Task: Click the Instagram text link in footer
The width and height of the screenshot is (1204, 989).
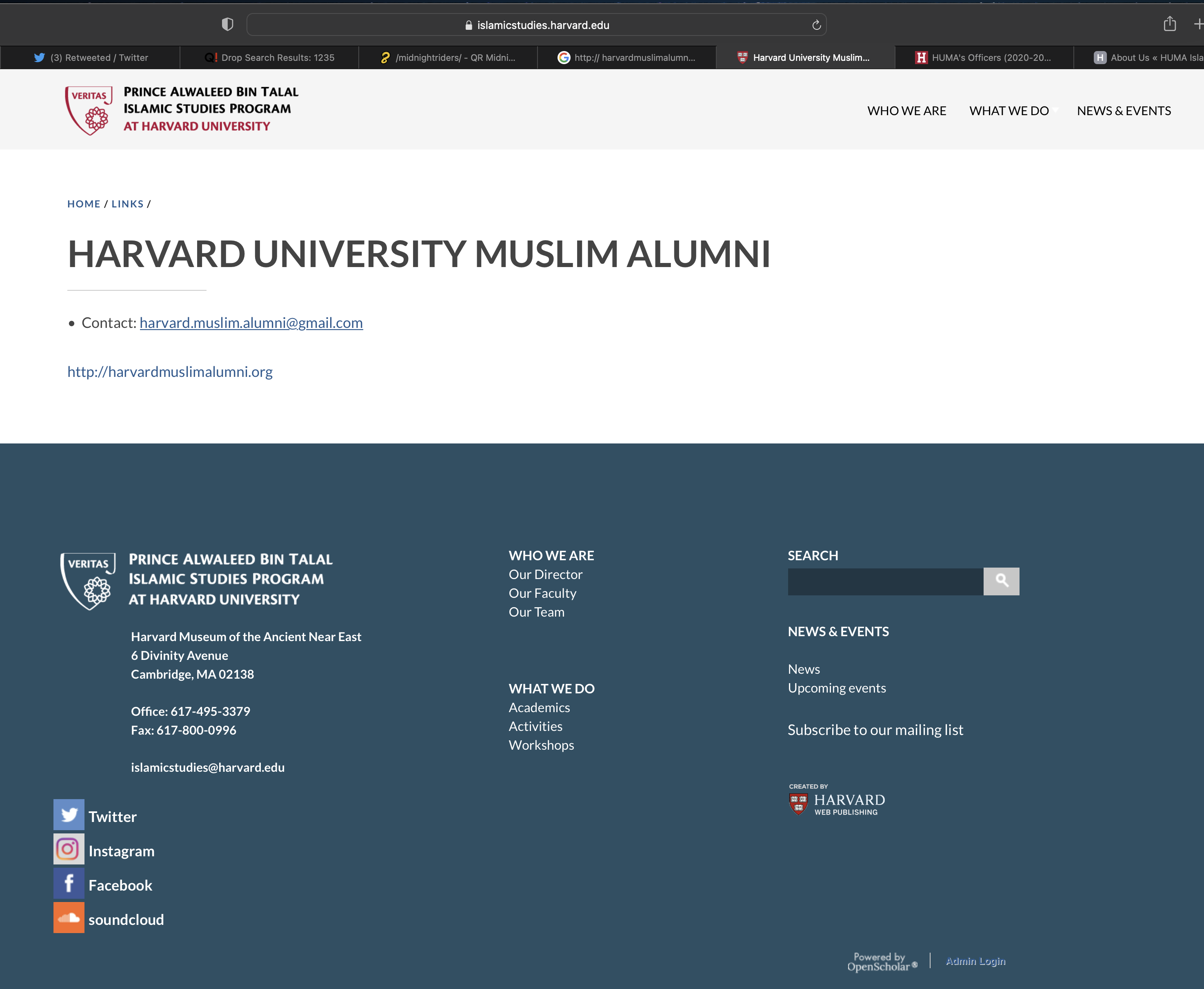Action: (x=121, y=851)
